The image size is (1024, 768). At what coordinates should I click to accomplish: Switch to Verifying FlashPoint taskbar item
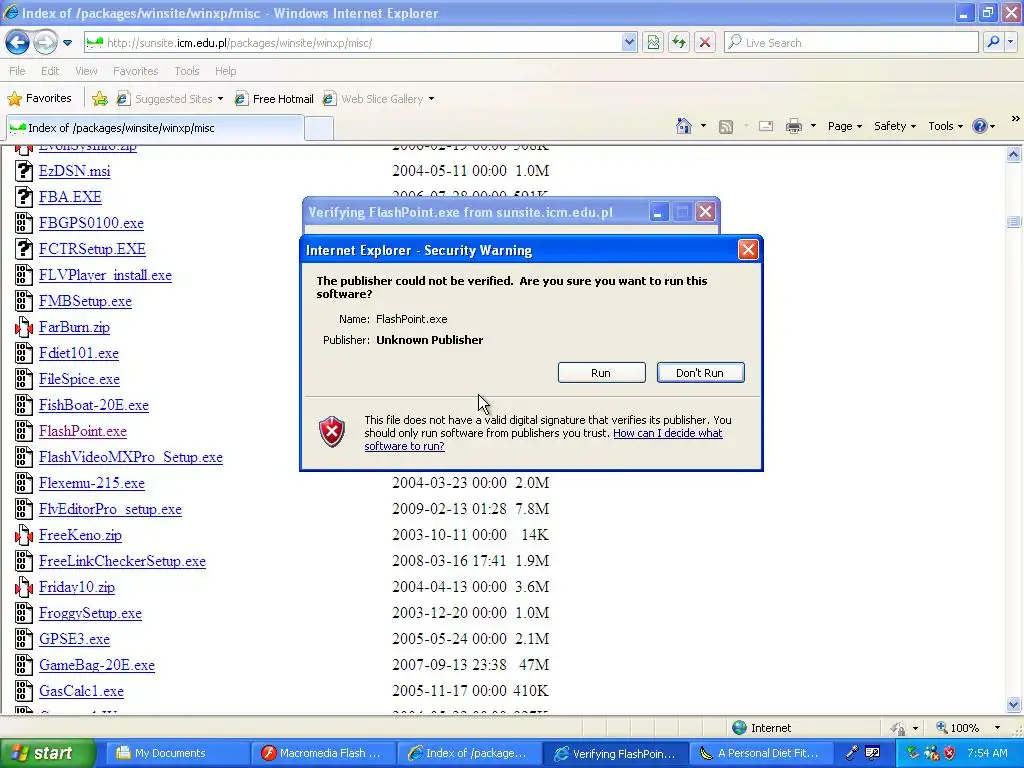coord(616,753)
